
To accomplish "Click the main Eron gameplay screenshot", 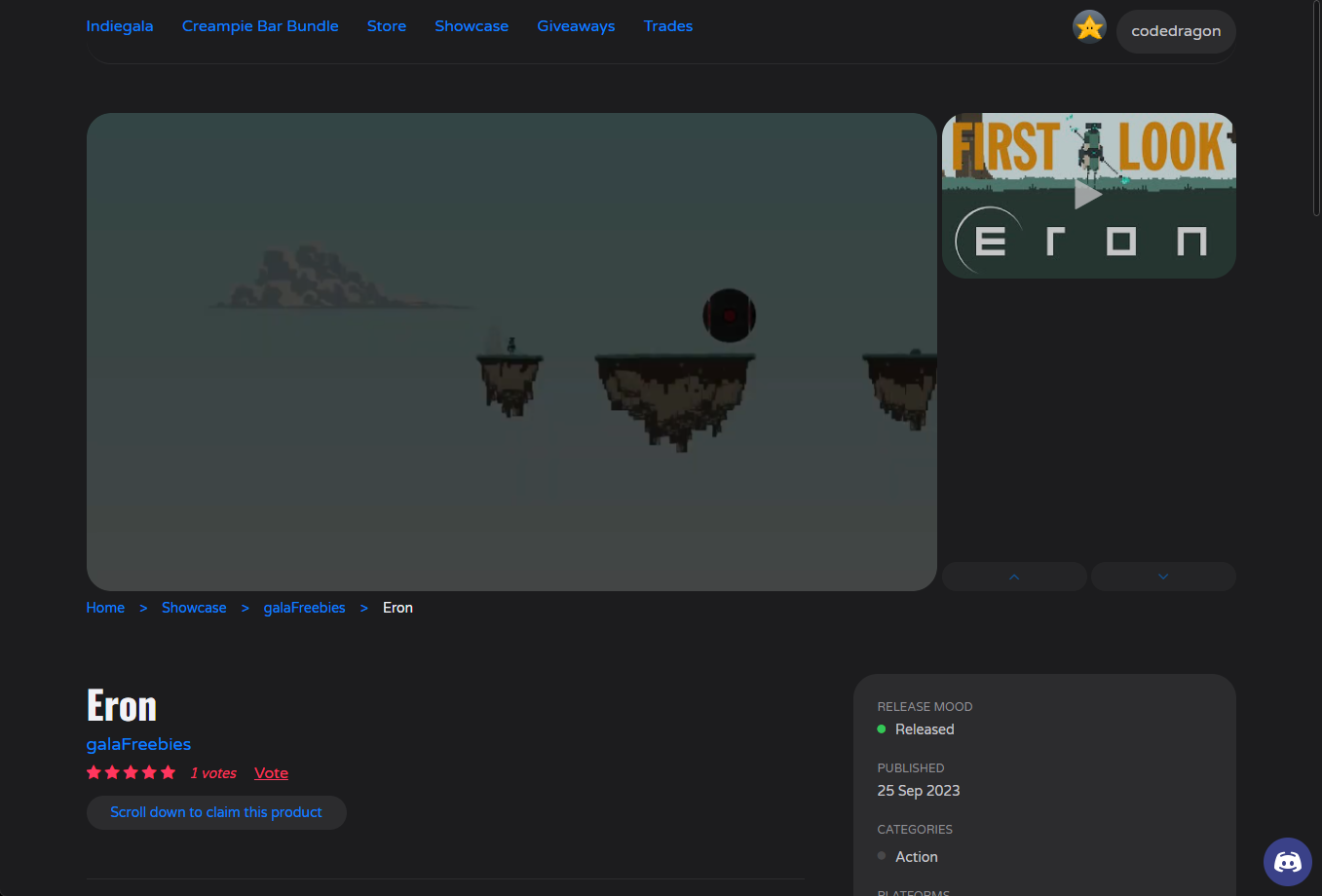I will click(511, 352).
